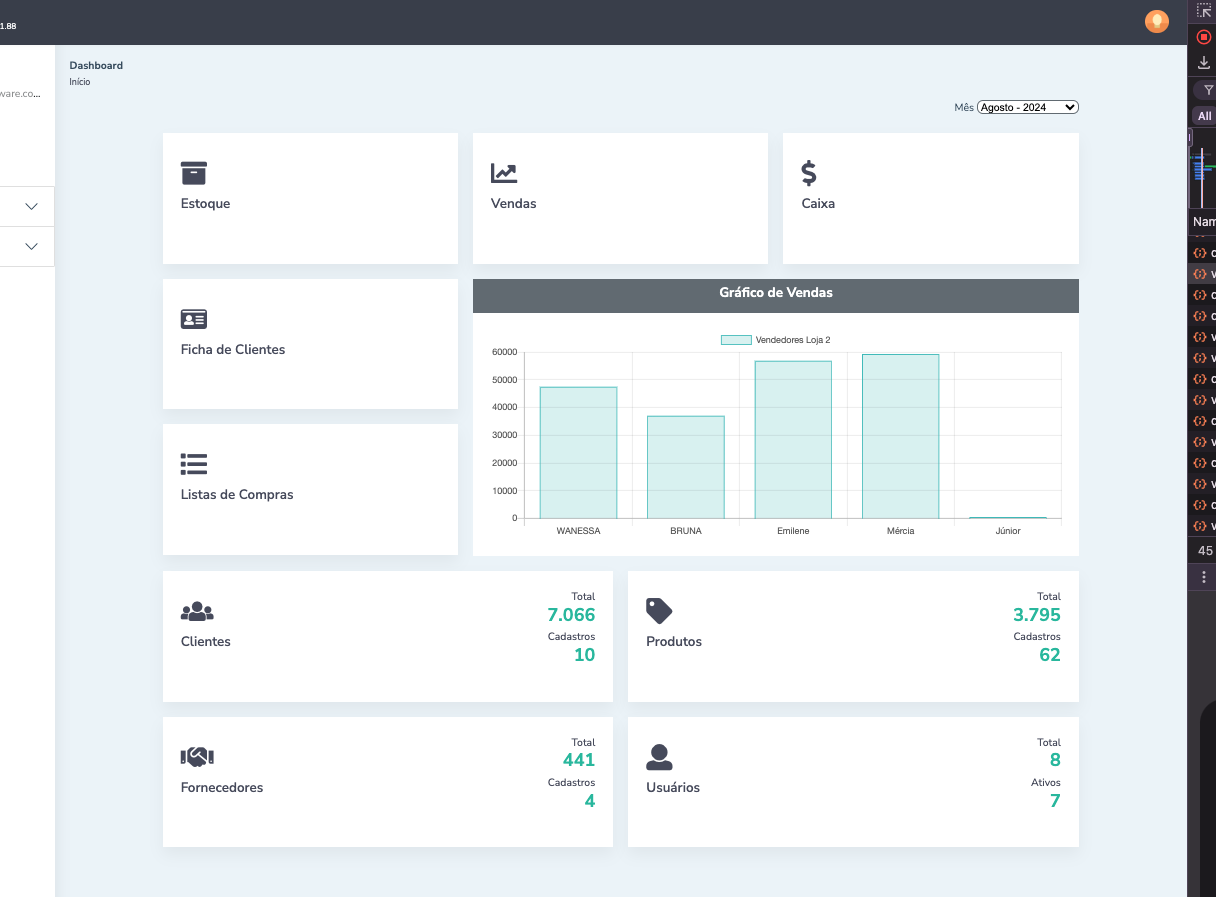Open the orange user avatar in header
Viewport: 1216px width, 897px height.
[x=1156, y=21]
